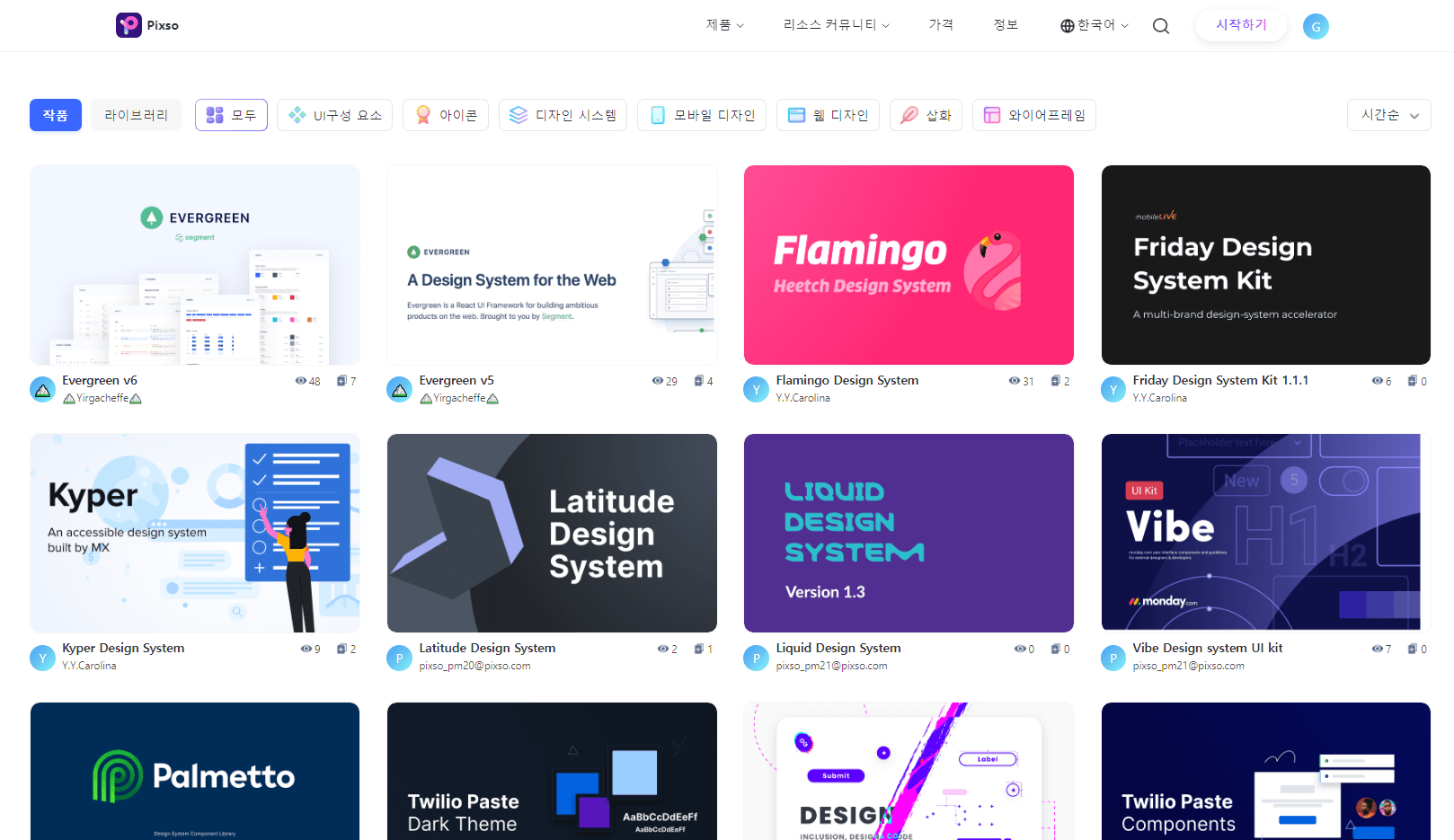Click the Pixso logo icon

[x=129, y=25]
